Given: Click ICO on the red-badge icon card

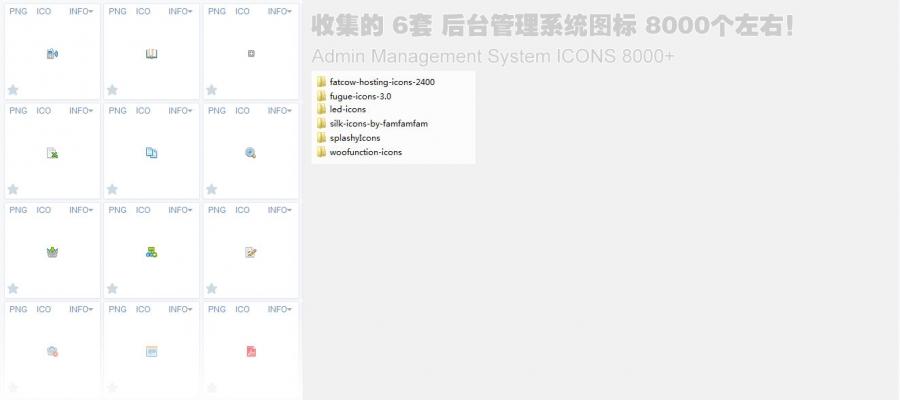Looking at the screenshot, I should coord(44,309).
